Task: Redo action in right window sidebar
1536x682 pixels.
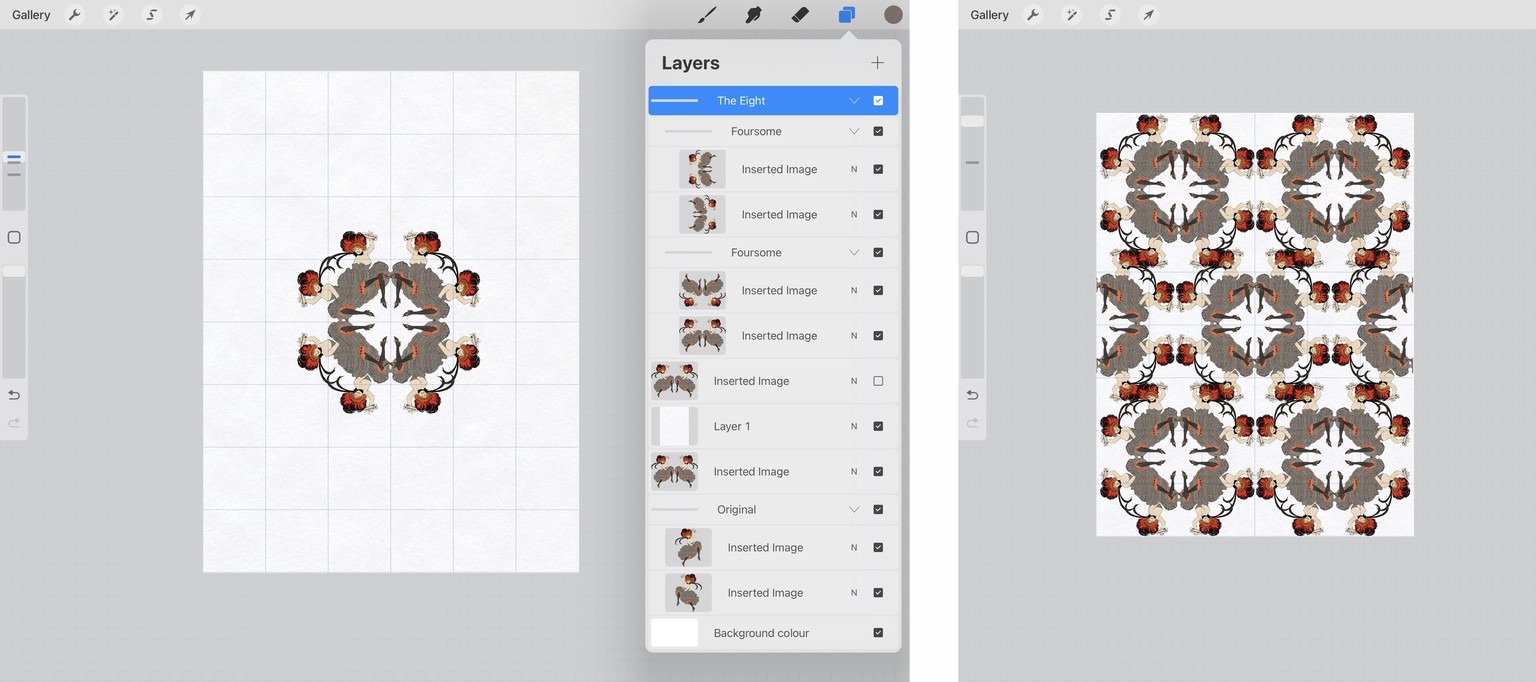Action: [972, 423]
